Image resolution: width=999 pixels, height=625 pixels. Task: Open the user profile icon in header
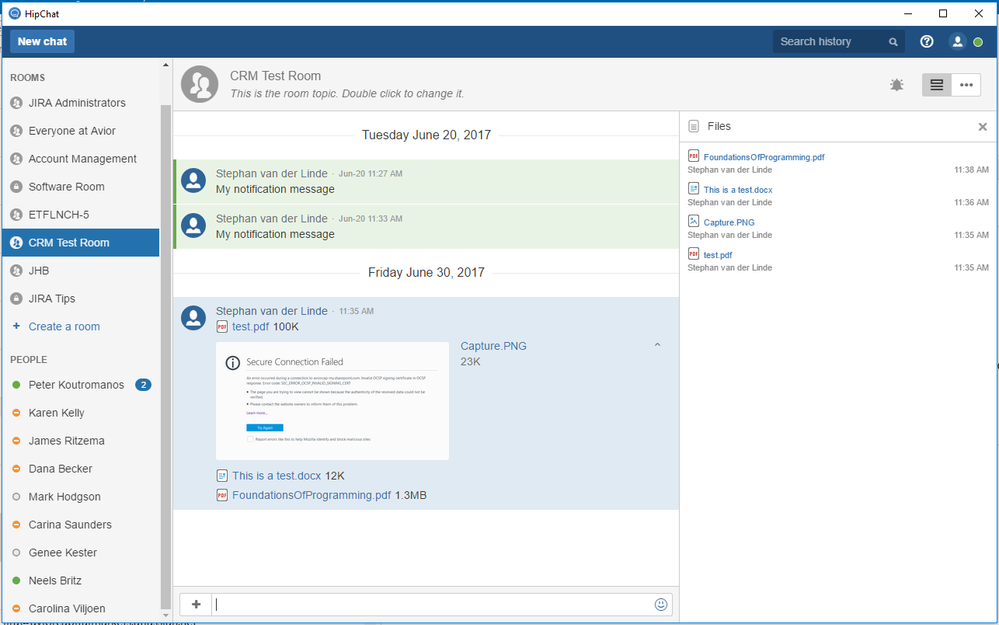coord(957,41)
